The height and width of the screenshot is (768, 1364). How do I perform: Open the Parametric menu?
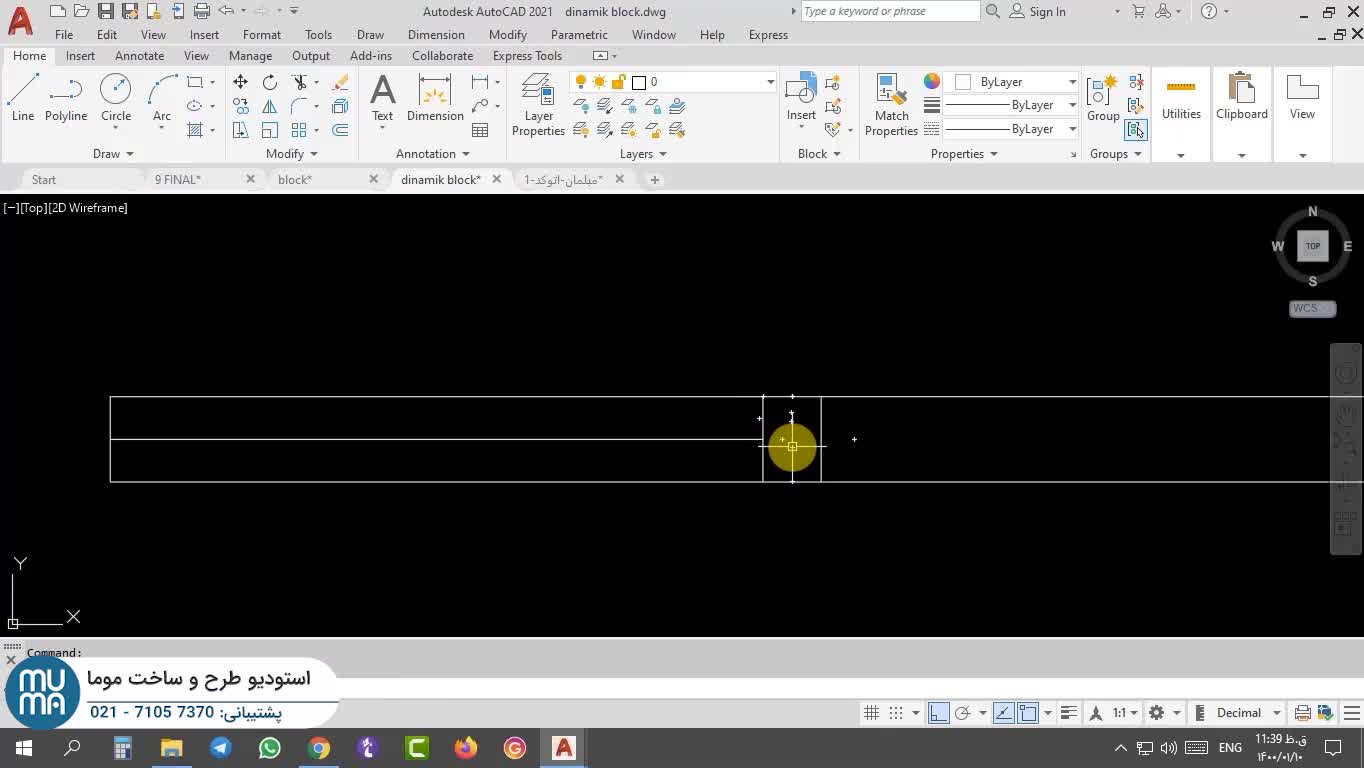click(578, 35)
